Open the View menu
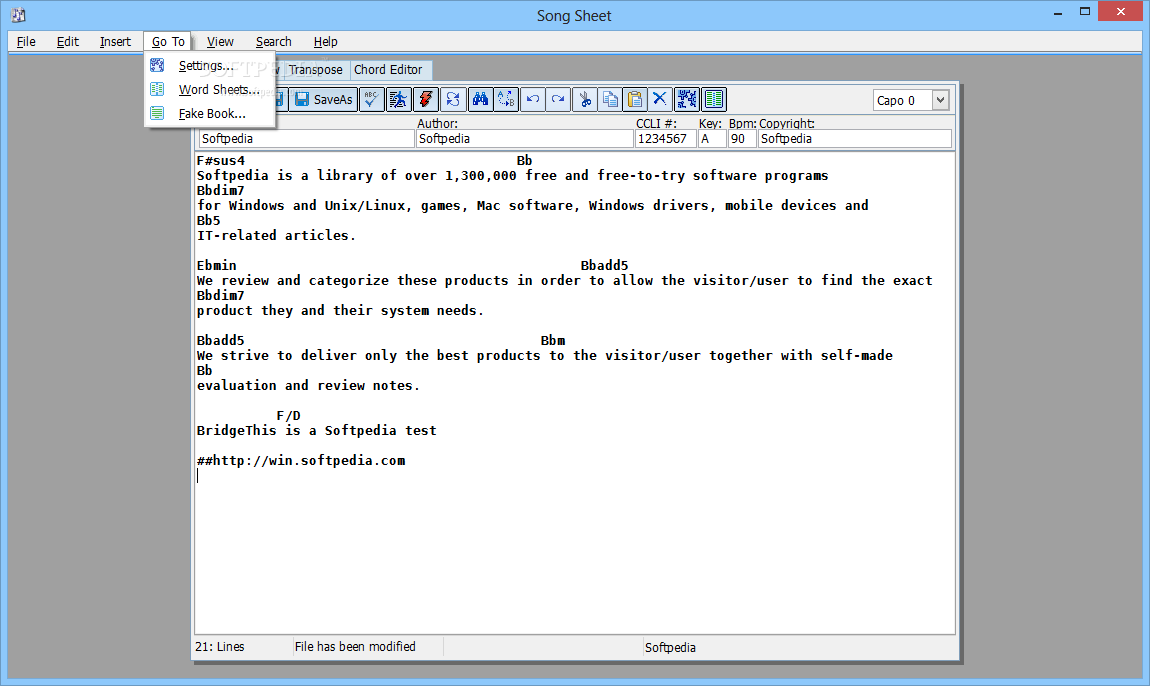The image size is (1150, 686). point(220,42)
